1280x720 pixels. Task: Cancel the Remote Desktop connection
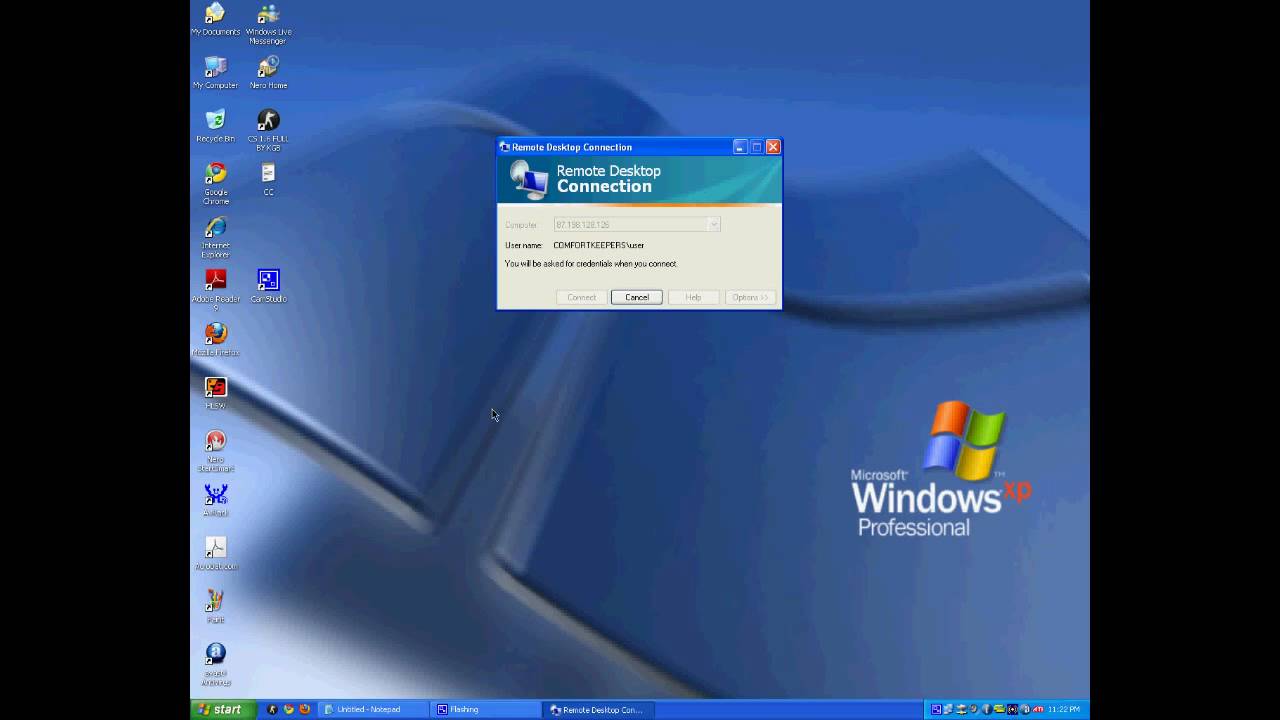coord(637,297)
